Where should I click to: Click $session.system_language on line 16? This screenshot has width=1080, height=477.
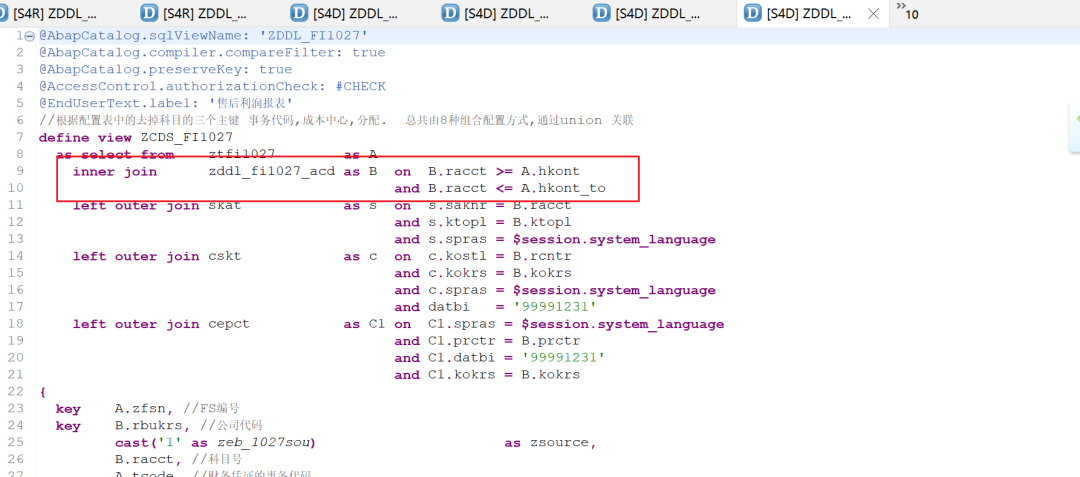[614, 290]
